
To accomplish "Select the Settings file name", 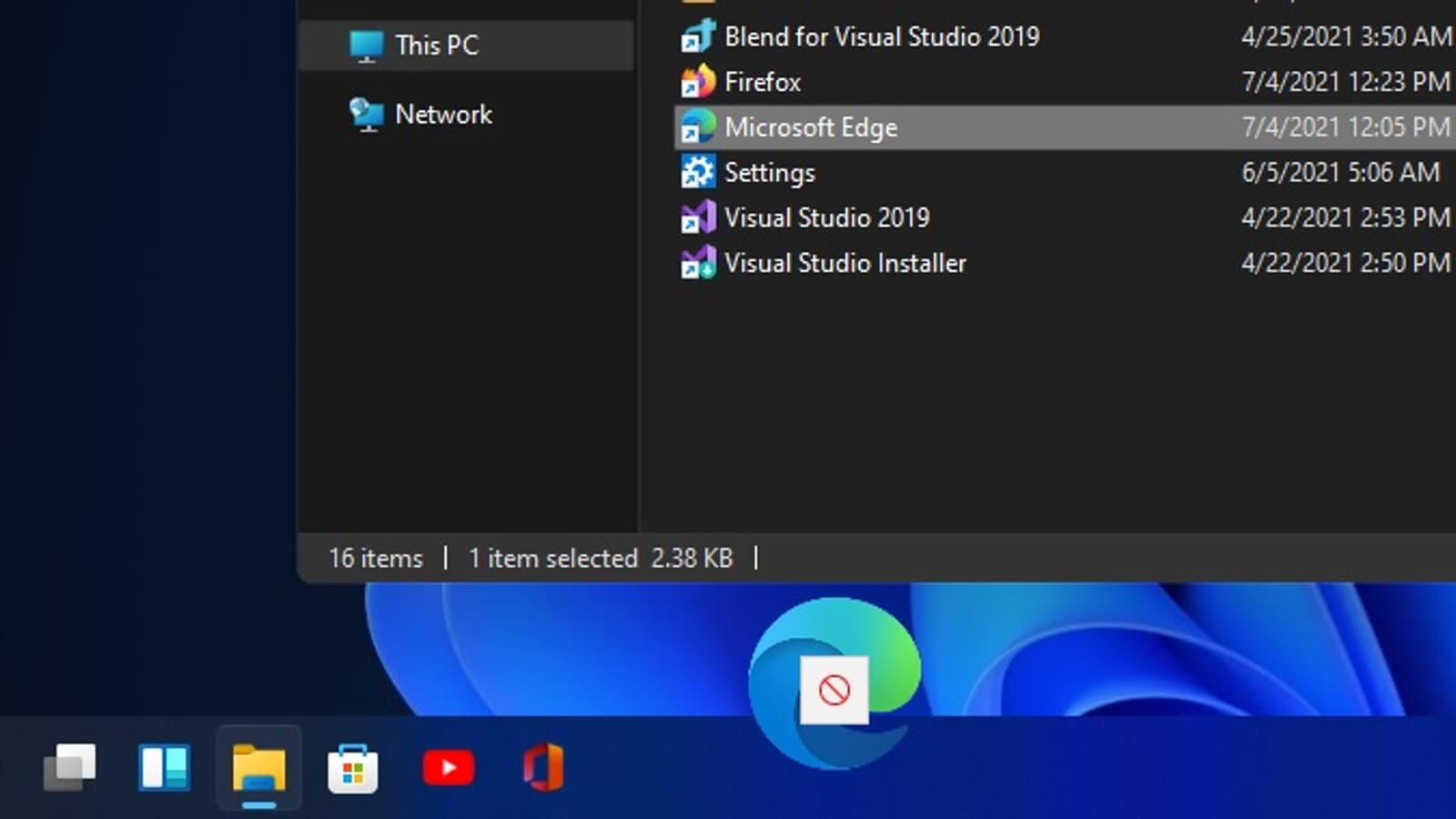I will coord(770,173).
